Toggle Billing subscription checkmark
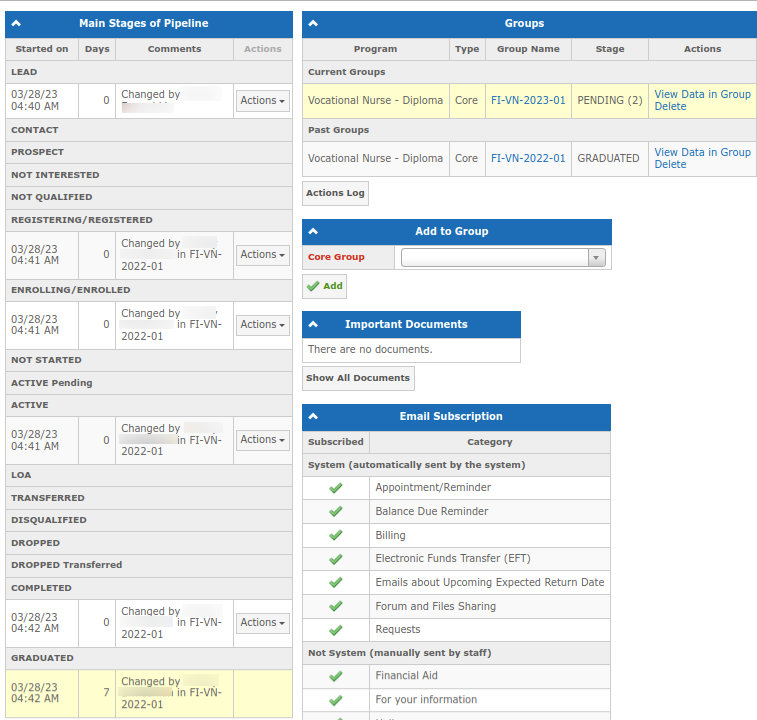Viewport: 757px width, 720px height. [336, 535]
